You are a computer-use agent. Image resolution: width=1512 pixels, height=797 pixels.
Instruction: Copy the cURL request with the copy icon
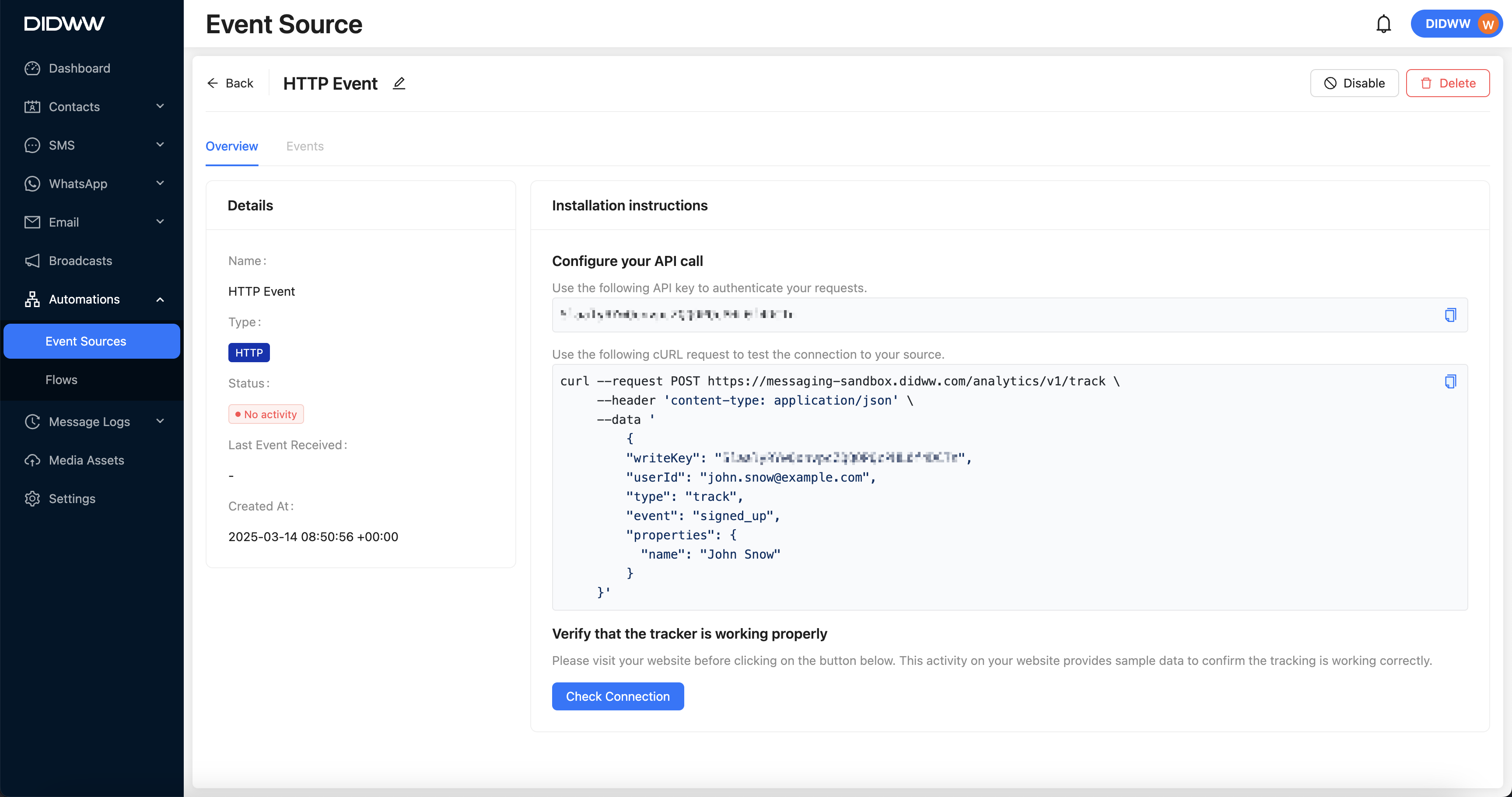[1450, 381]
